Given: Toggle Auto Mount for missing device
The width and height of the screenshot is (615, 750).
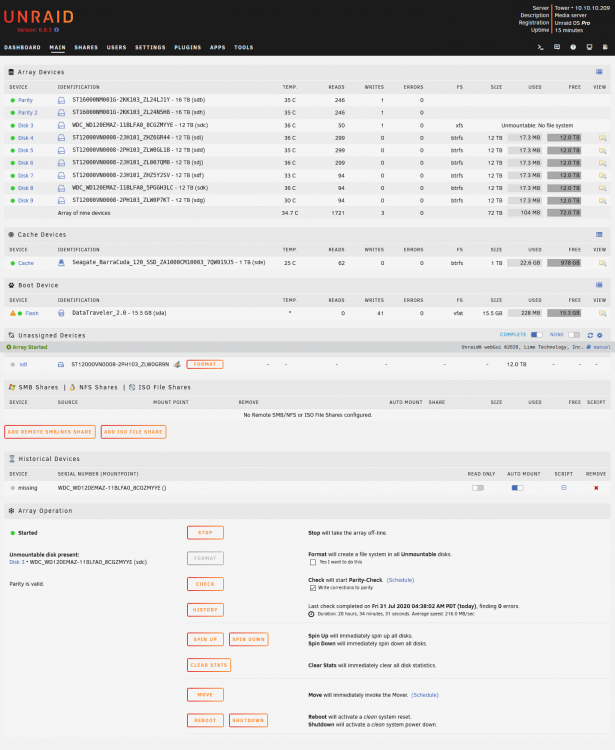Looking at the screenshot, I should 517,488.
